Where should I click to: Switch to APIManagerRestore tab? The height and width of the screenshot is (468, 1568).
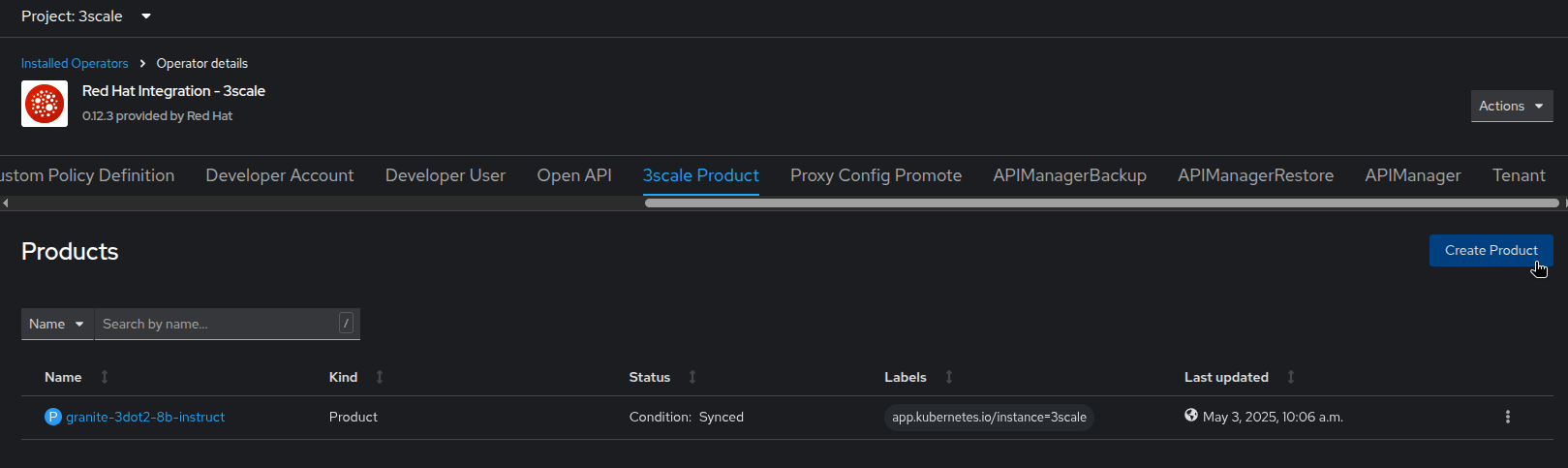point(1255,175)
